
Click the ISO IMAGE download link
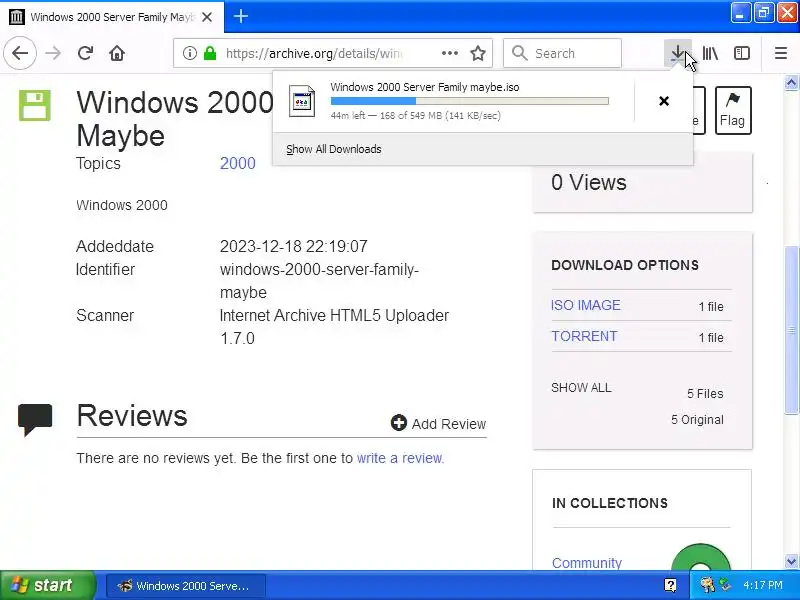[586, 305]
